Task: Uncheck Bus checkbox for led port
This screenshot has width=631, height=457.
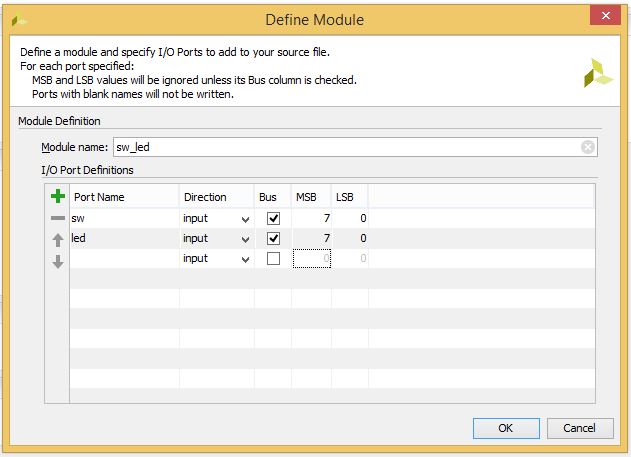Action: [273, 239]
